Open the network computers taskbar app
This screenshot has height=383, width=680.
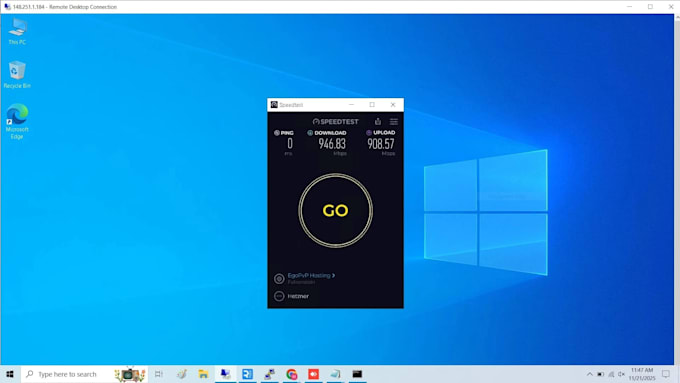[x=270, y=374]
